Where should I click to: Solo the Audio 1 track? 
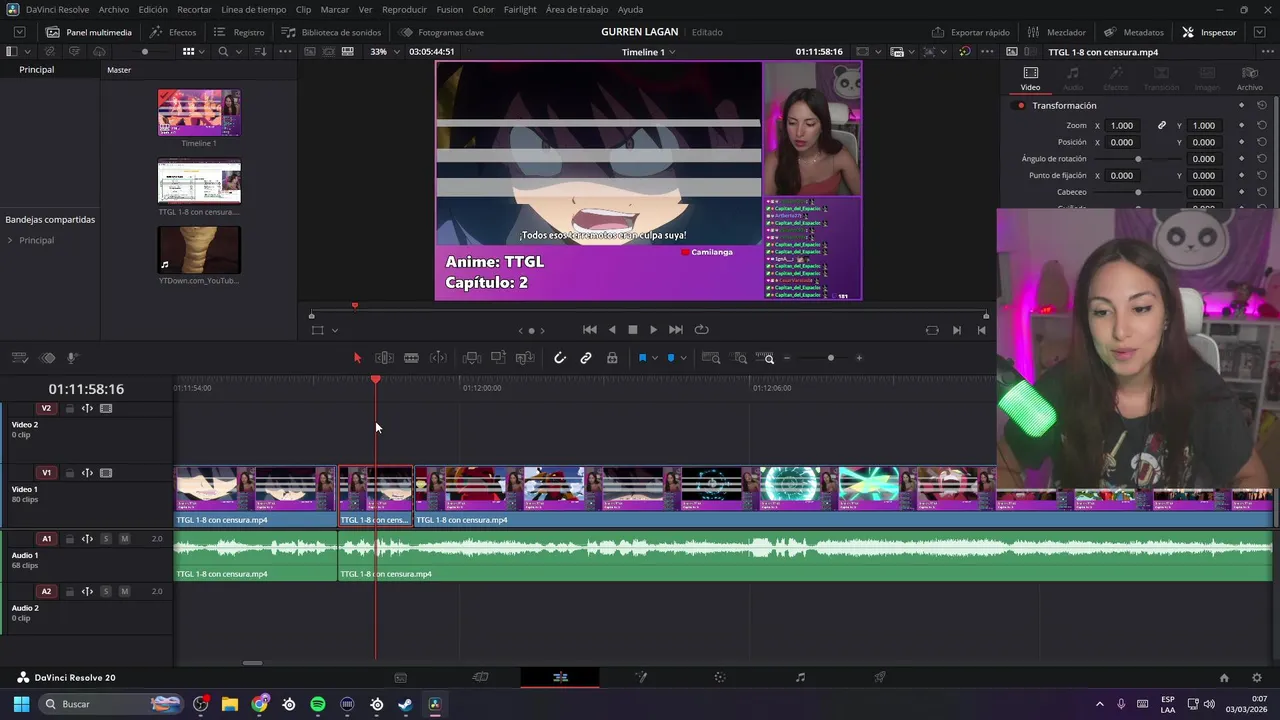105,539
